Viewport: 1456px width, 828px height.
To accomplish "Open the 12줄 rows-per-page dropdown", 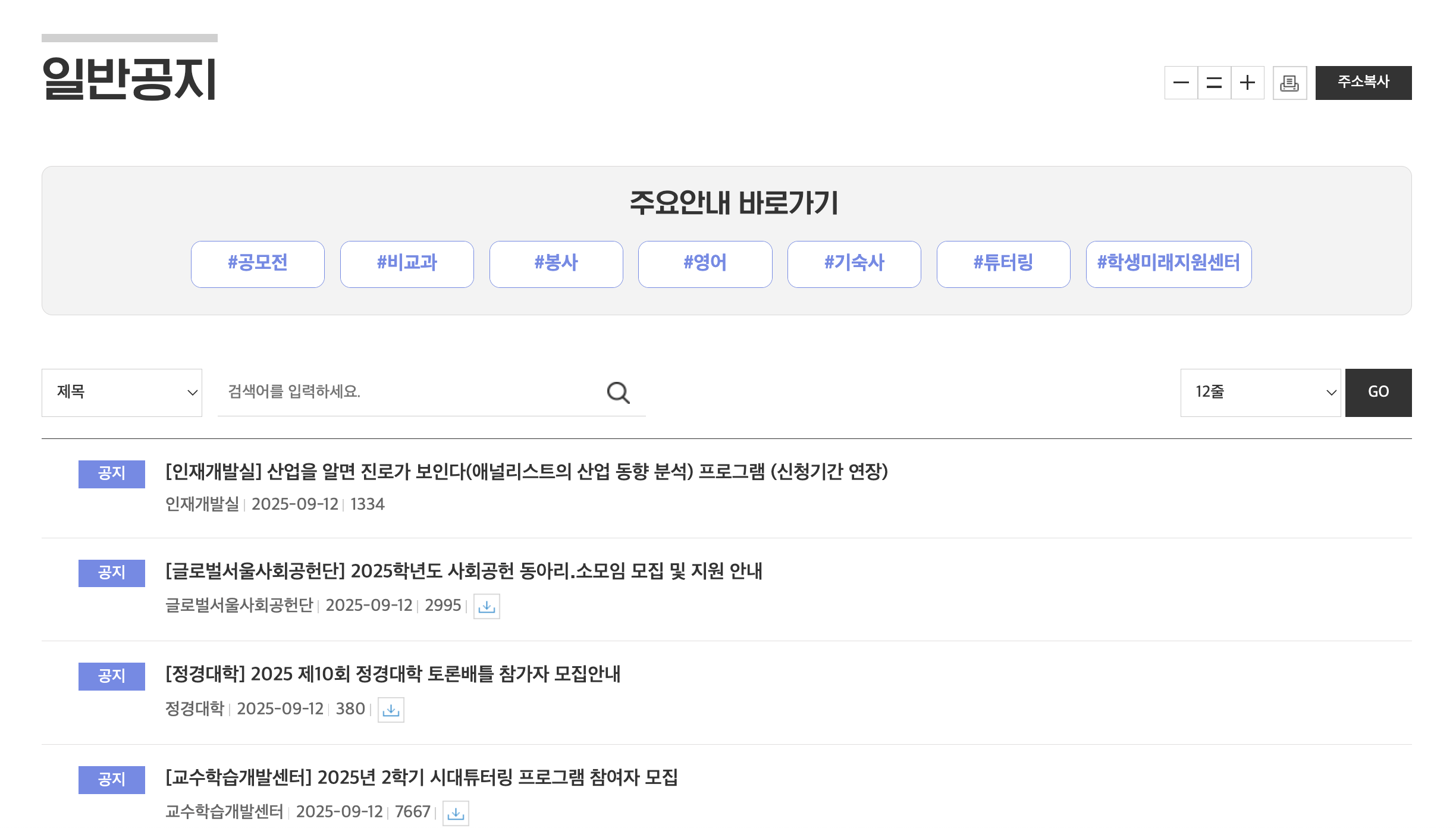I will [x=1260, y=393].
